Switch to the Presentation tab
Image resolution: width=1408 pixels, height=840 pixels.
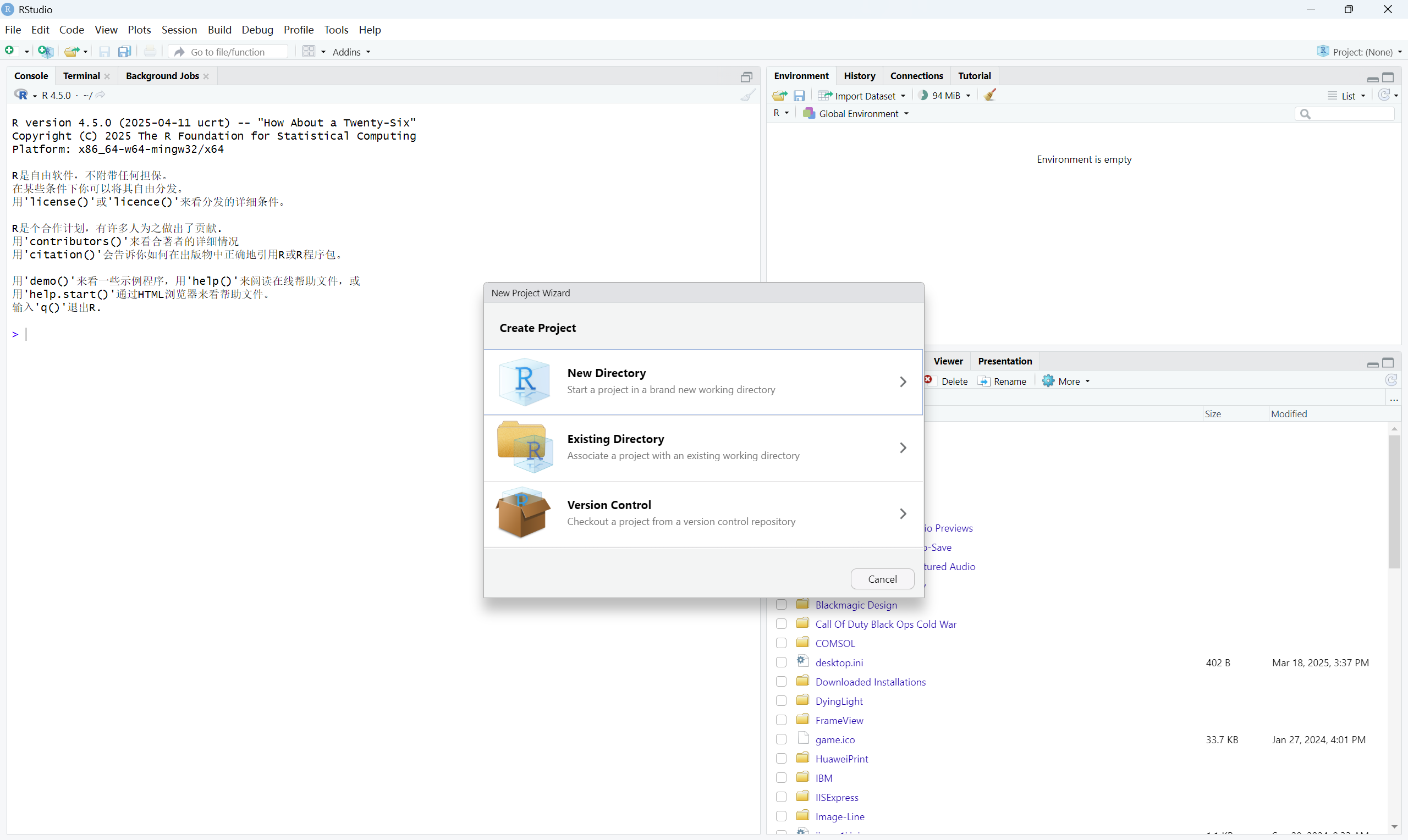tap(1004, 361)
